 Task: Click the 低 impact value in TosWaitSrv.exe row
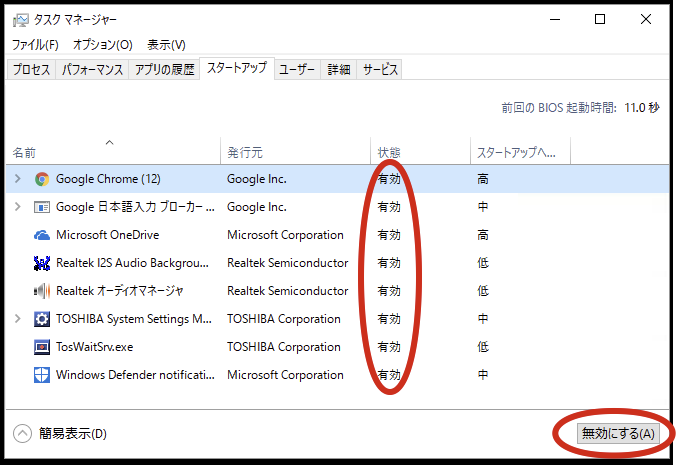coord(483,347)
